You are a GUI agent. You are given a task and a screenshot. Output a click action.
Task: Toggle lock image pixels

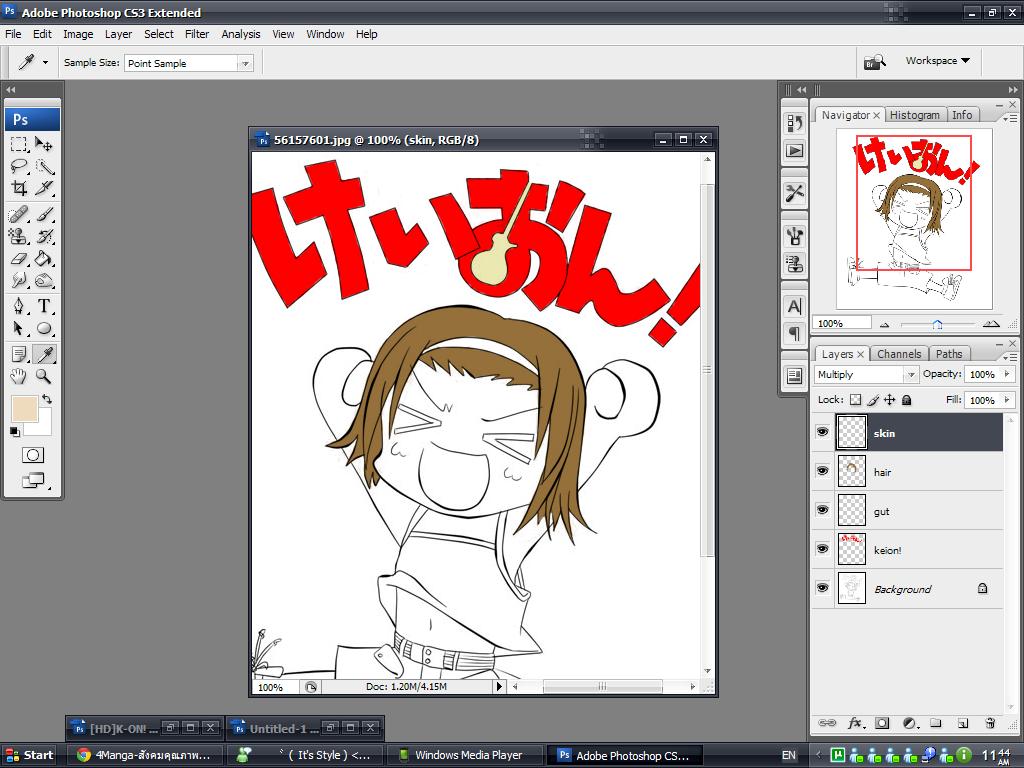(x=872, y=400)
